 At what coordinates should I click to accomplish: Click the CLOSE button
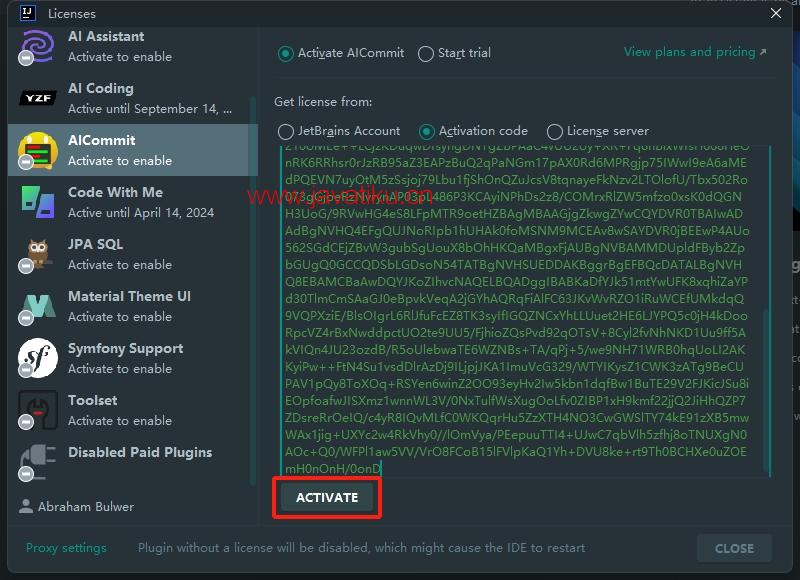(x=734, y=548)
